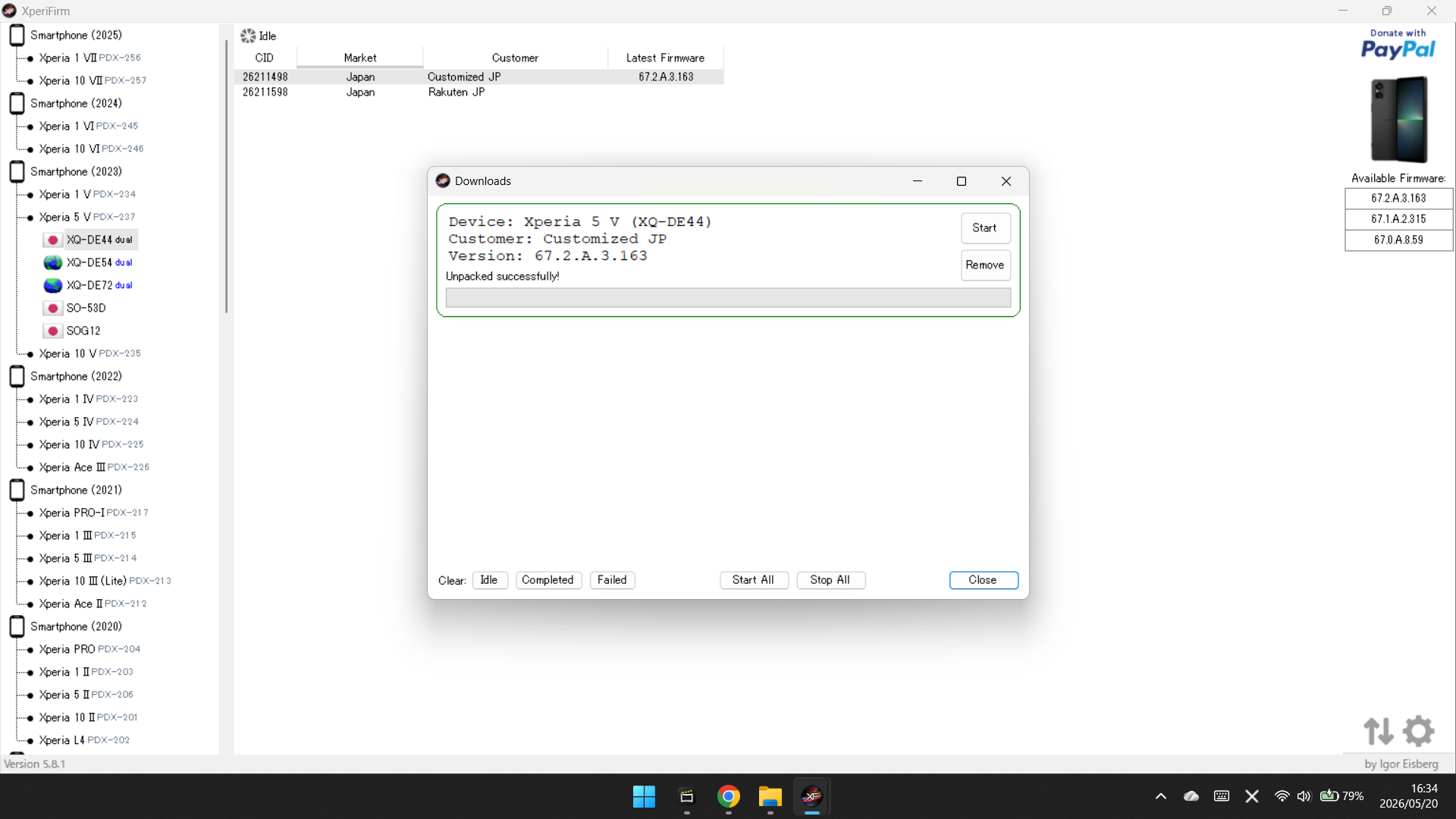Viewport: 1456px width, 819px height.
Task: Click the Smartphone (2024) phone icon
Action: [x=17, y=103]
